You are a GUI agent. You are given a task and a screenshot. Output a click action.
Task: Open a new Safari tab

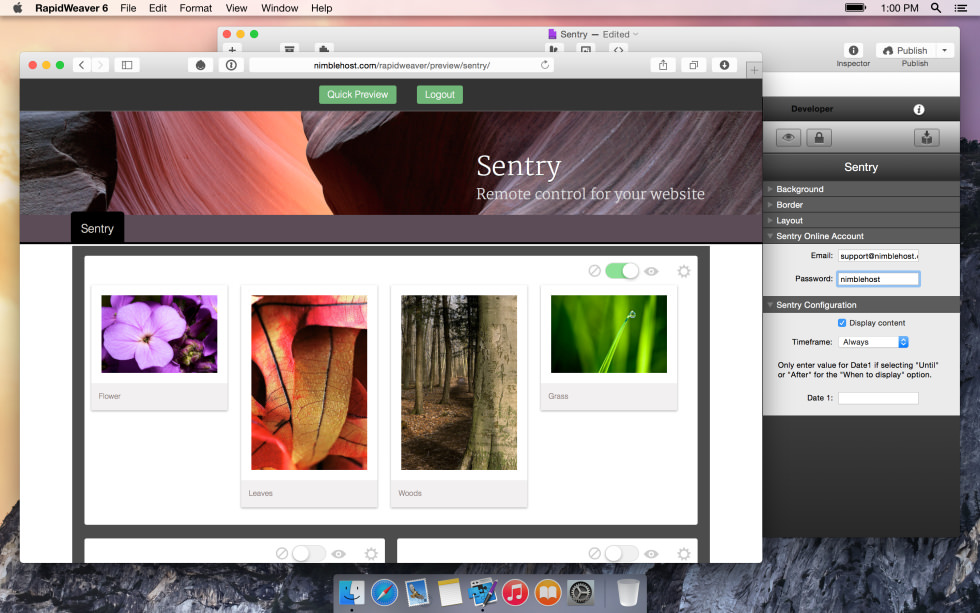pyautogui.click(x=754, y=71)
